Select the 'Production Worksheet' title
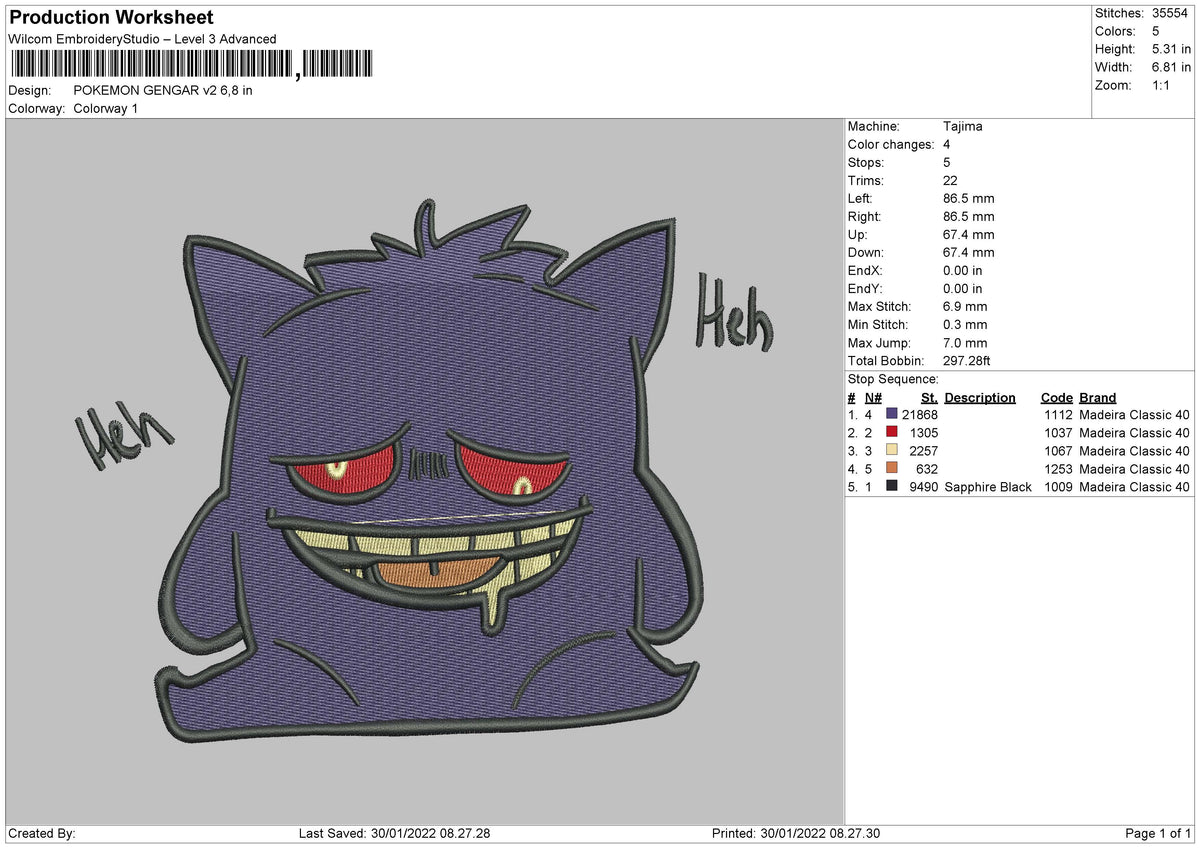1200x848 pixels. 111,18
